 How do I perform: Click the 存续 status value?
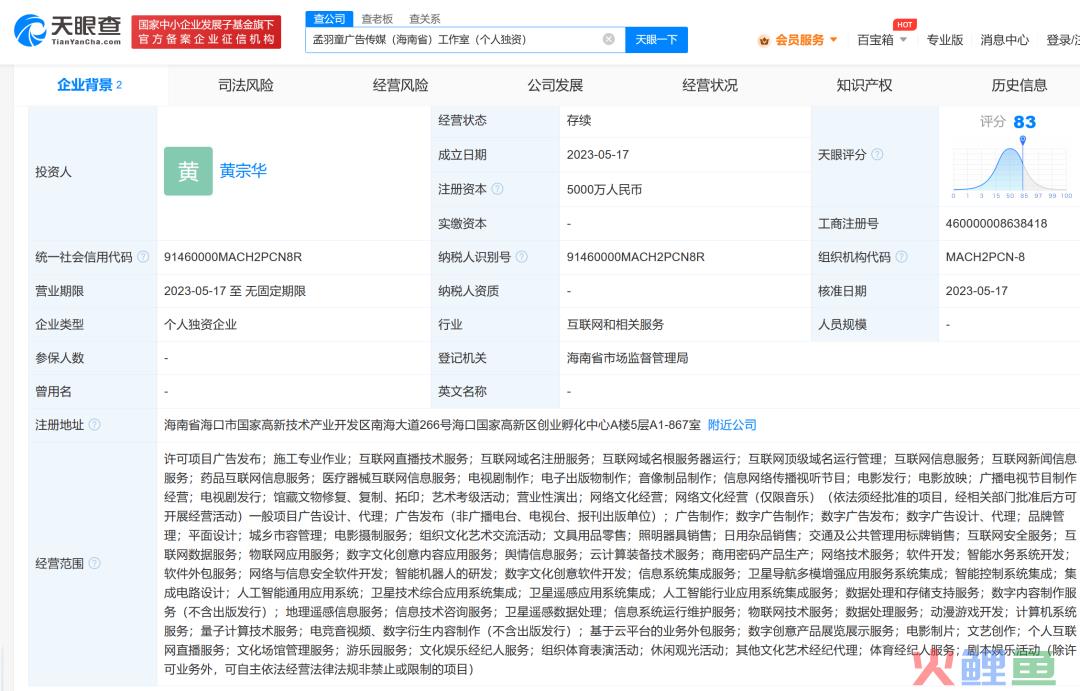579,121
